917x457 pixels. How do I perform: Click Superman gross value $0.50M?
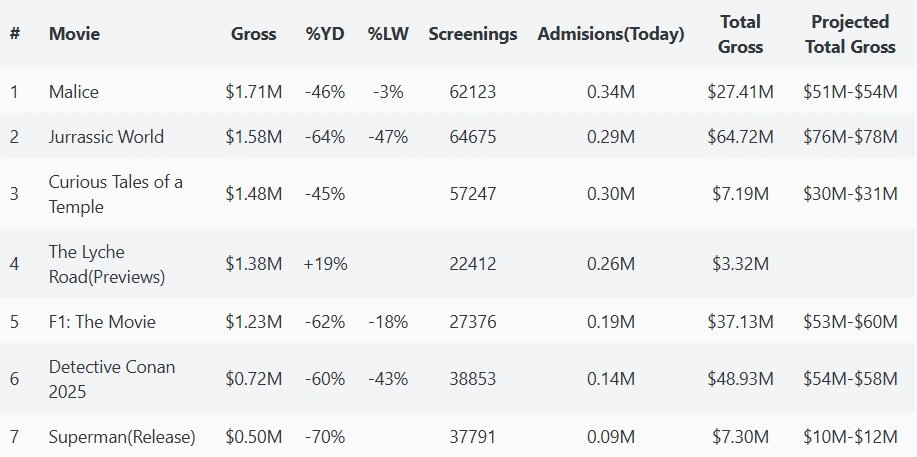(x=254, y=437)
